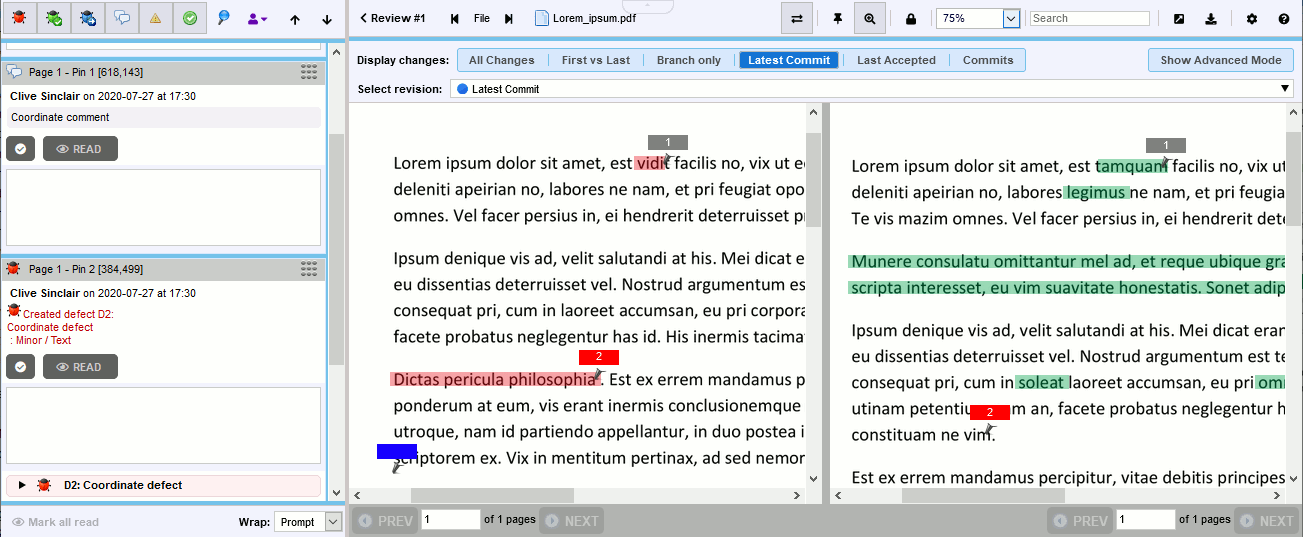Click the toolbar Search input field

pyautogui.click(x=1089, y=18)
